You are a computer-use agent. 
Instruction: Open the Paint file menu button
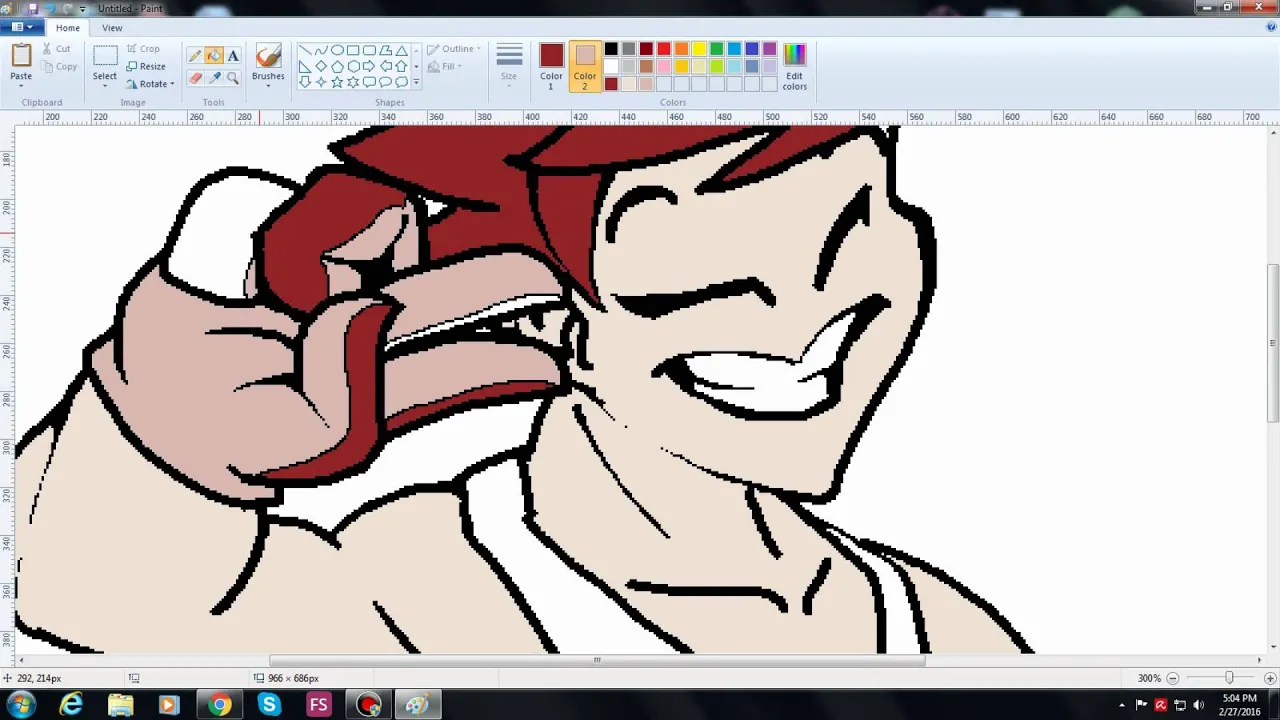(x=22, y=28)
